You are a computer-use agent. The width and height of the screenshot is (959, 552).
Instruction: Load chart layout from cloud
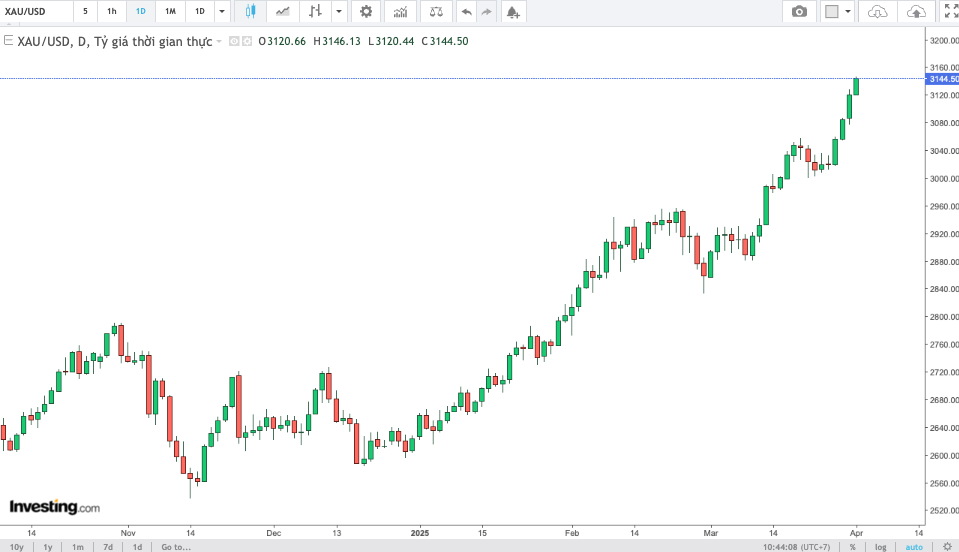[878, 12]
